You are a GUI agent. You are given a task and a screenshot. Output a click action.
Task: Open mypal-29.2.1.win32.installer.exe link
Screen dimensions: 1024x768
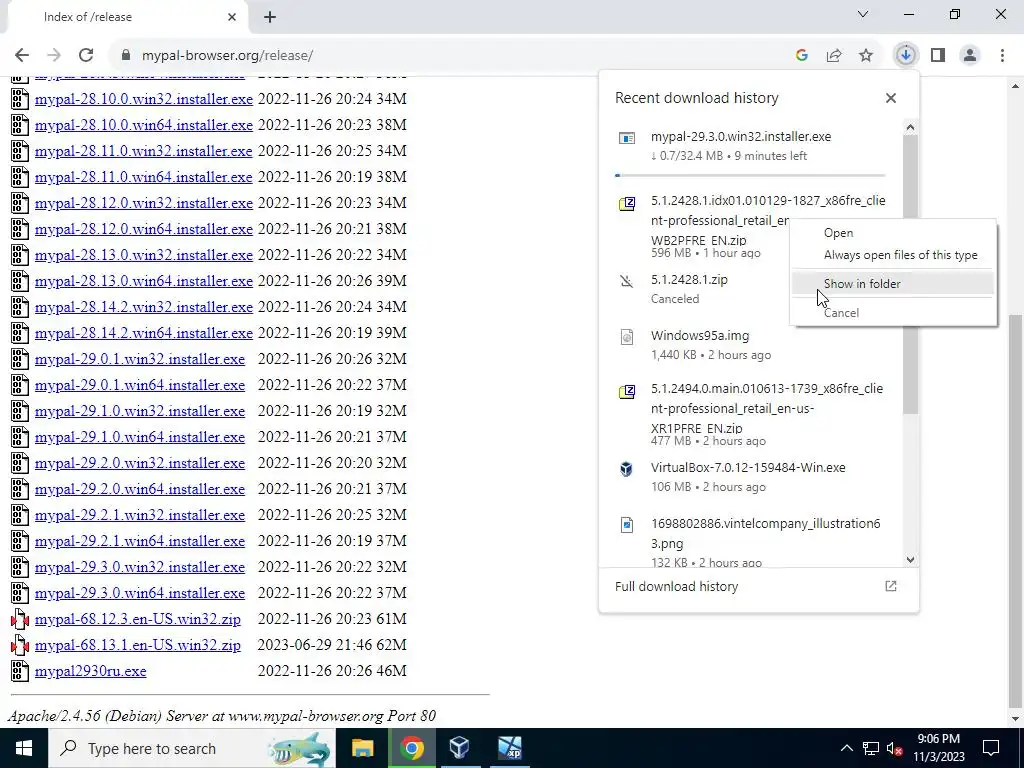point(140,515)
